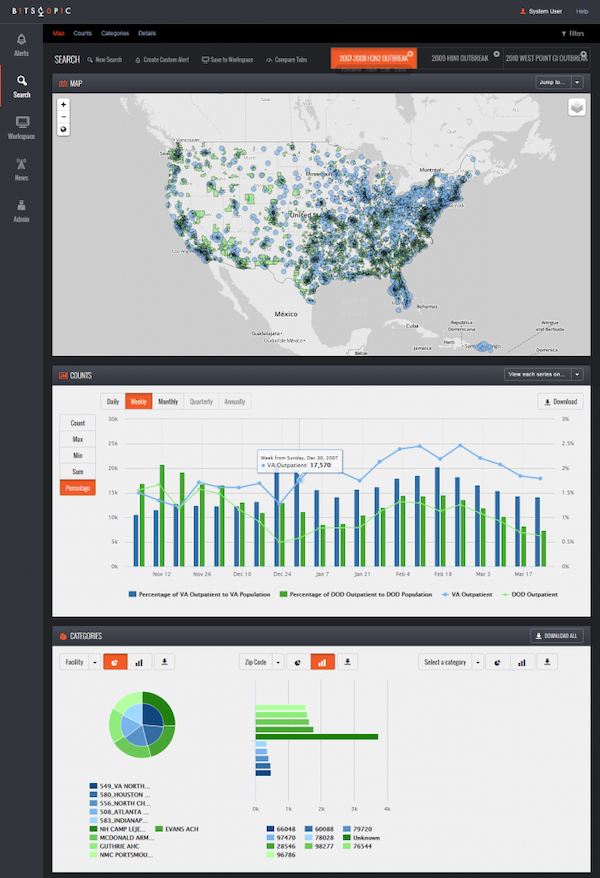600x878 pixels.
Task: Open the Workspace monitor sidebar icon
Action: coord(22,122)
